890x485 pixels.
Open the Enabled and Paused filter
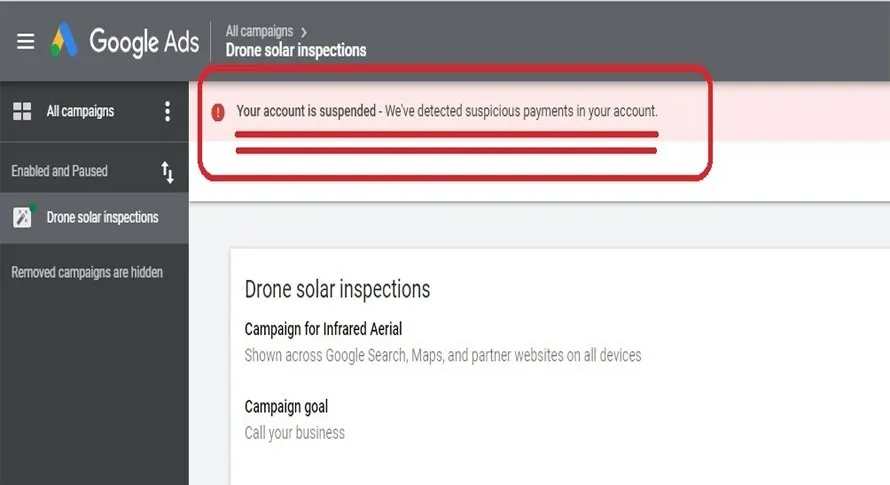(x=60, y=171)
